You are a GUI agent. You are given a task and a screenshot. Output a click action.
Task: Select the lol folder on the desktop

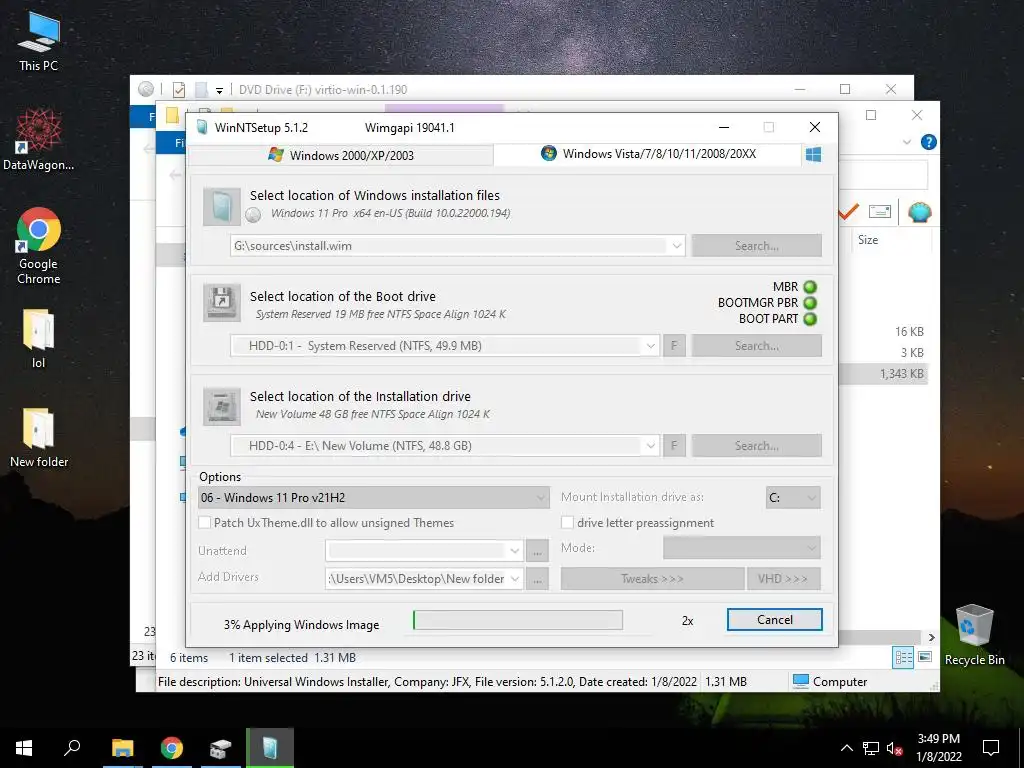click(39, 339)
